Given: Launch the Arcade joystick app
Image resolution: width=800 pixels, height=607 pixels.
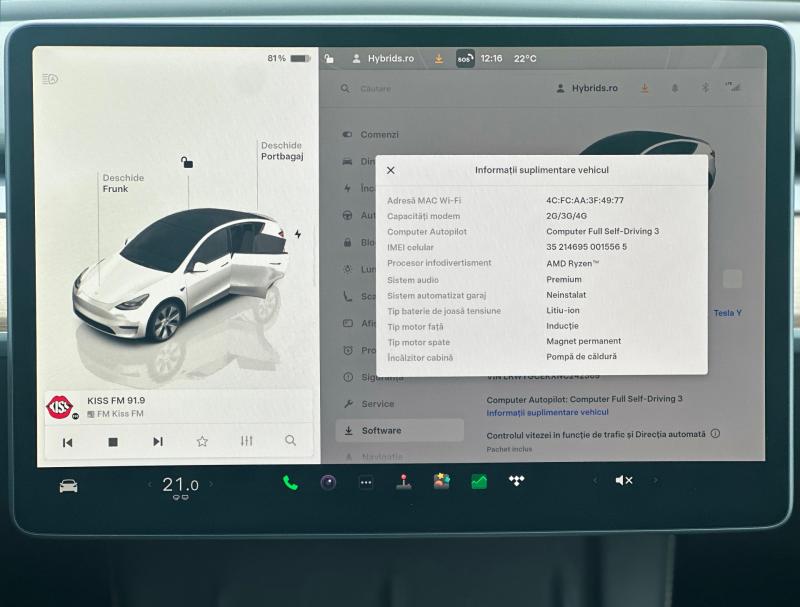Looking at the screenshot, I should tap(404, 482).
